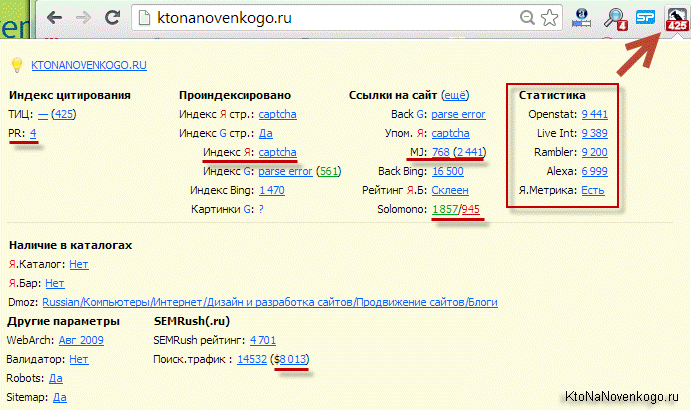Click the Наличие в каталогах heading

tap(71, 245)
